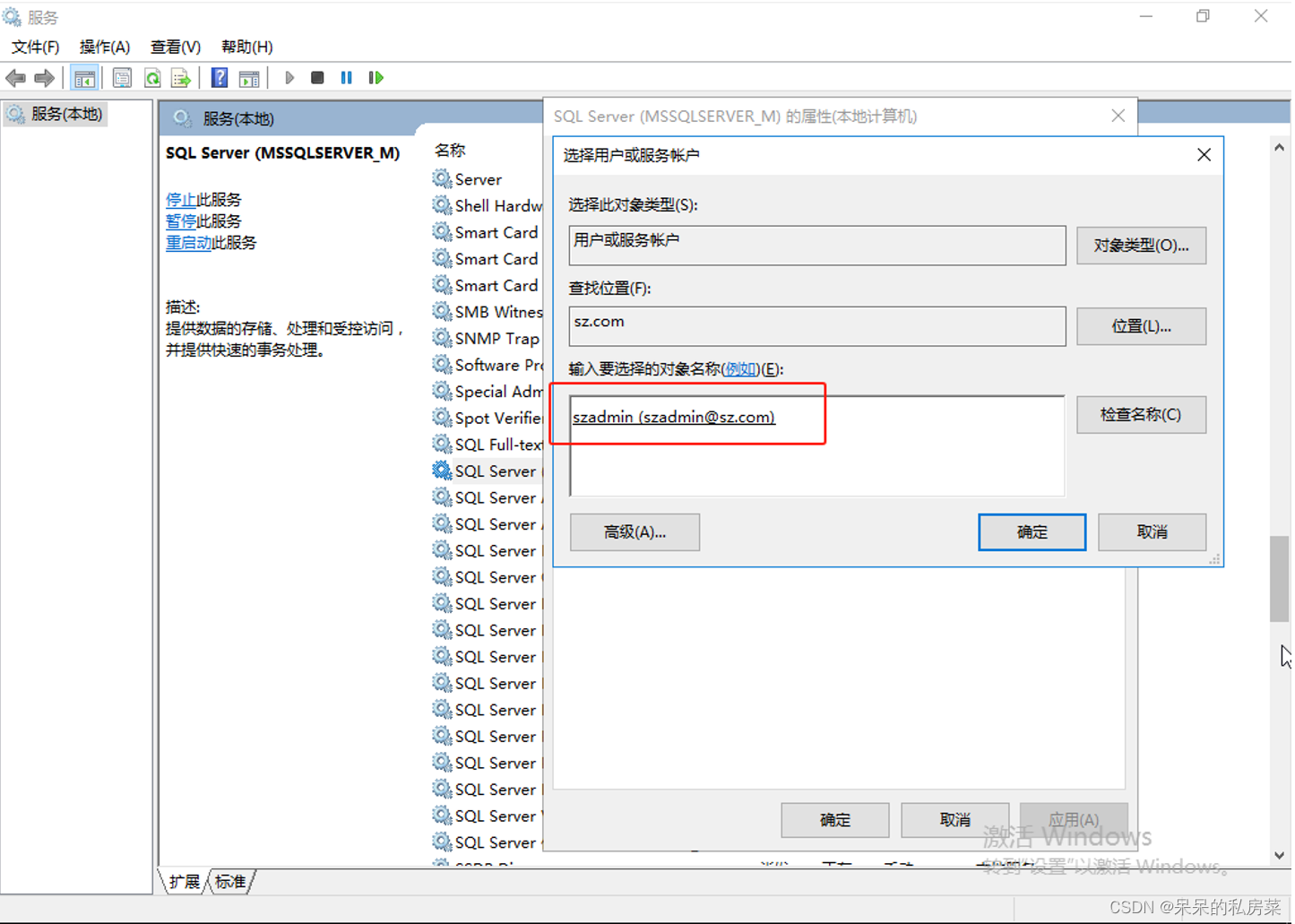Select the Special Adm service row

[x=487, y=391]
